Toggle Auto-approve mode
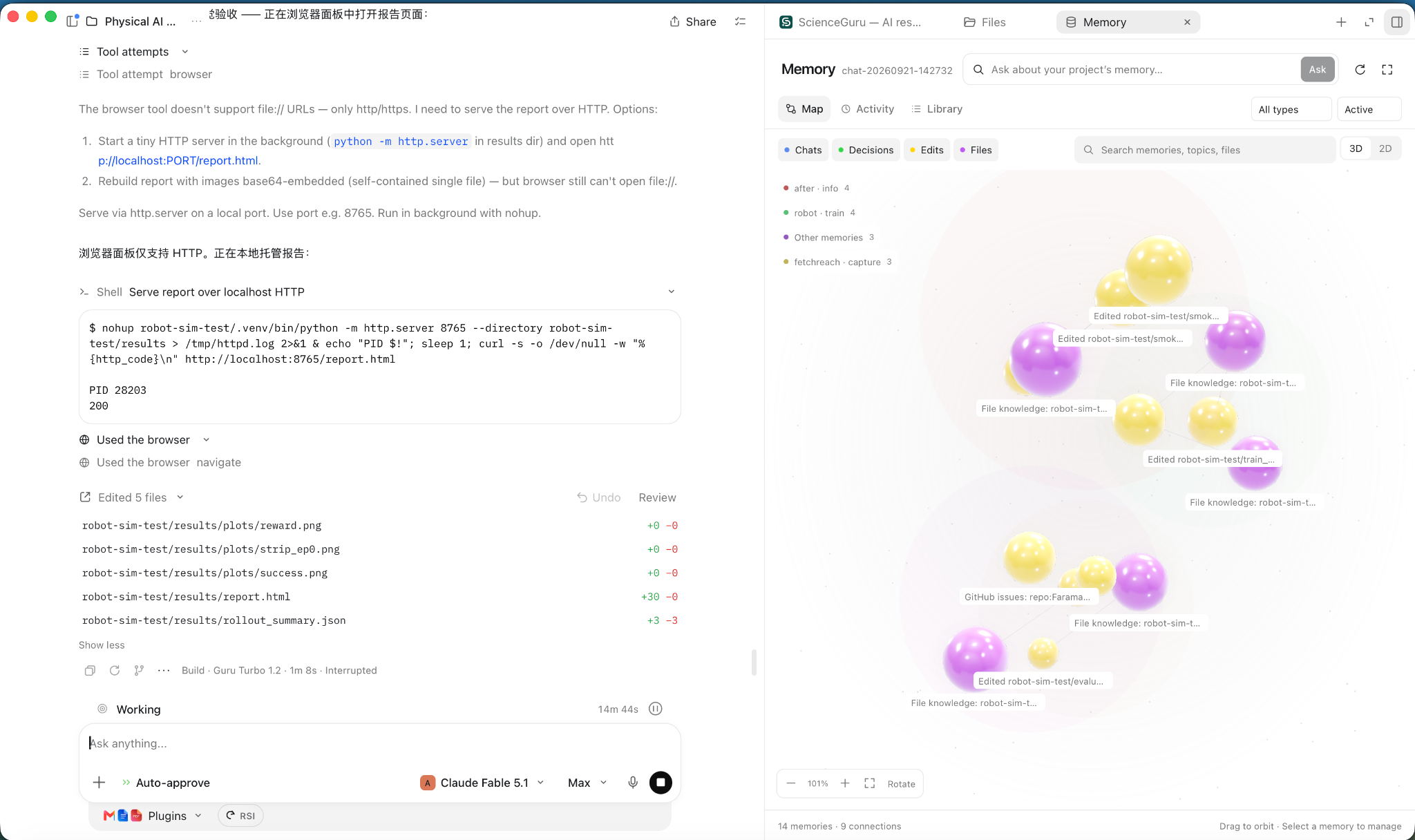Screen dimensions: 1415x840 166,783
